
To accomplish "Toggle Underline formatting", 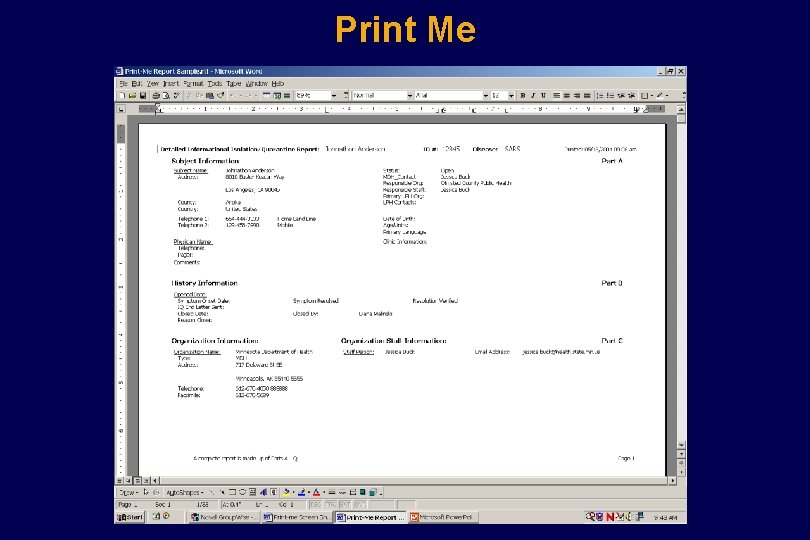I will (x=543, y=96).
